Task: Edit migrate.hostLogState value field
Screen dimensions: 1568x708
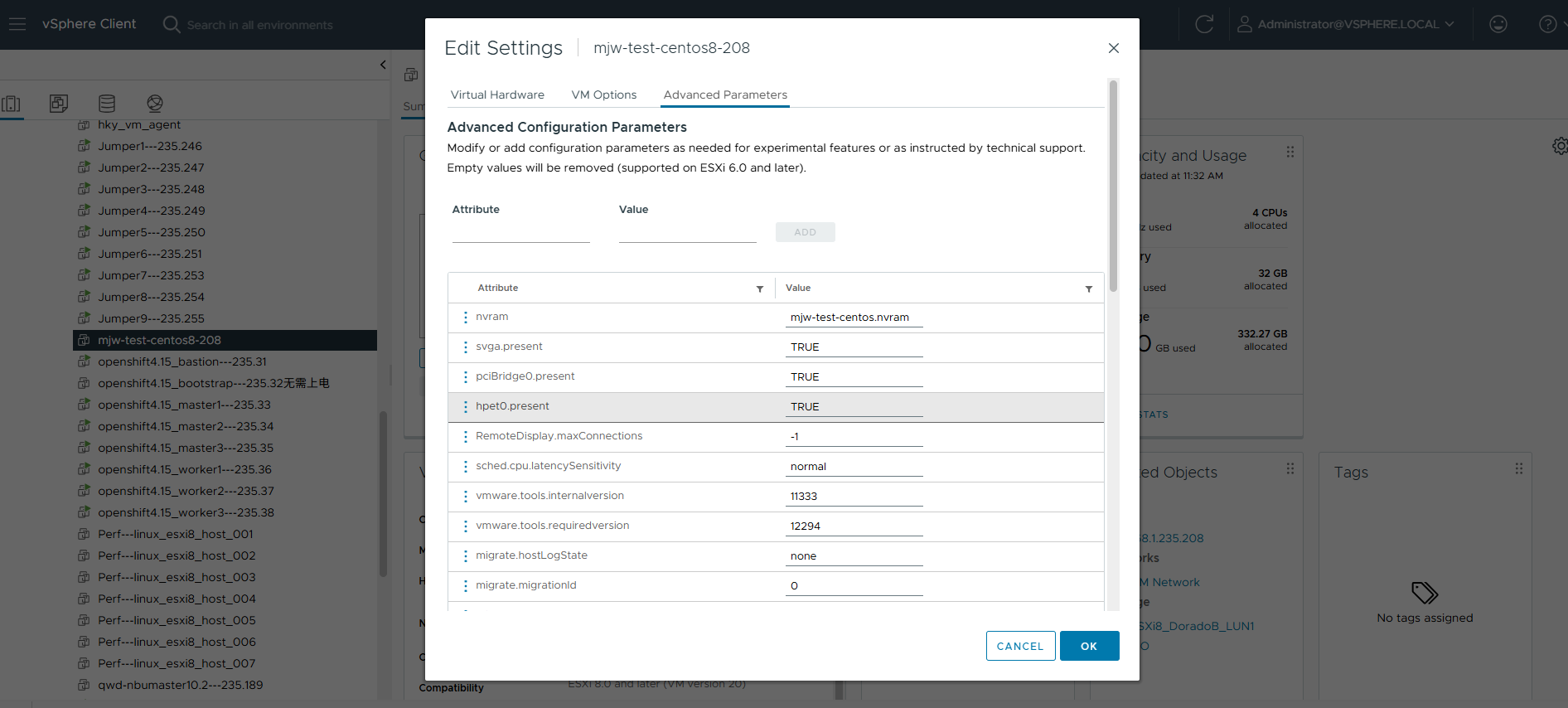Action: [x=854, y=556]
